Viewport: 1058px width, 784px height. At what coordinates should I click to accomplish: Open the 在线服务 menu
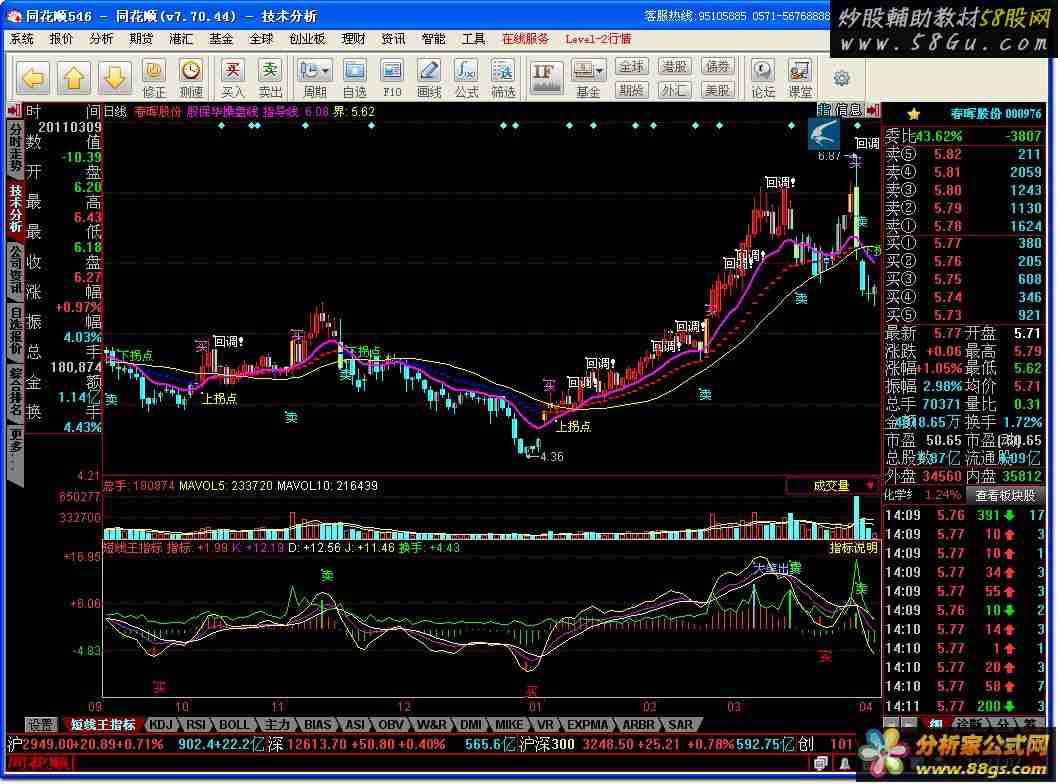[525, 39]
